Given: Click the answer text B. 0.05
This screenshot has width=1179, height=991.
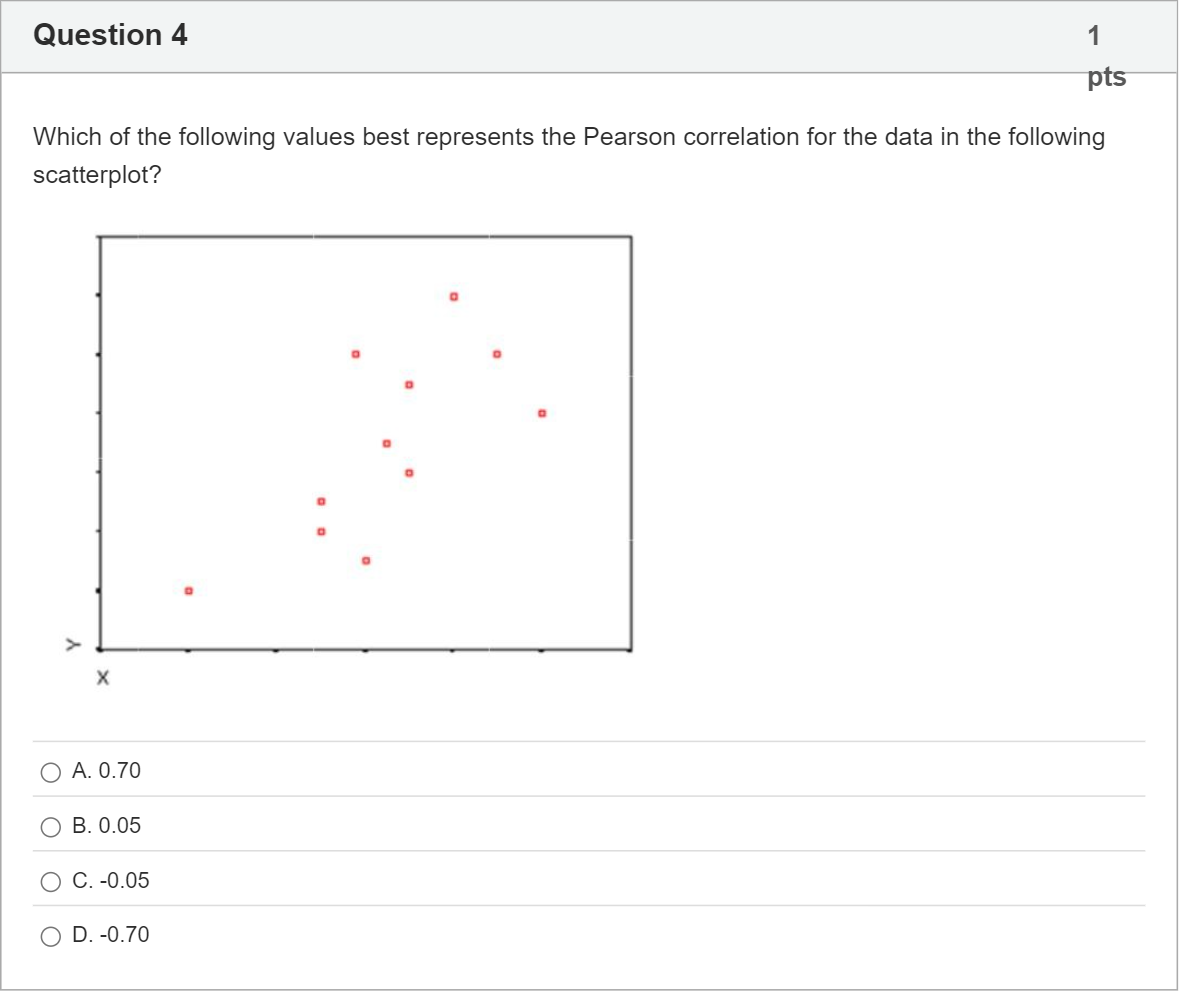Looking at the screenshot, I should (107, 826).
